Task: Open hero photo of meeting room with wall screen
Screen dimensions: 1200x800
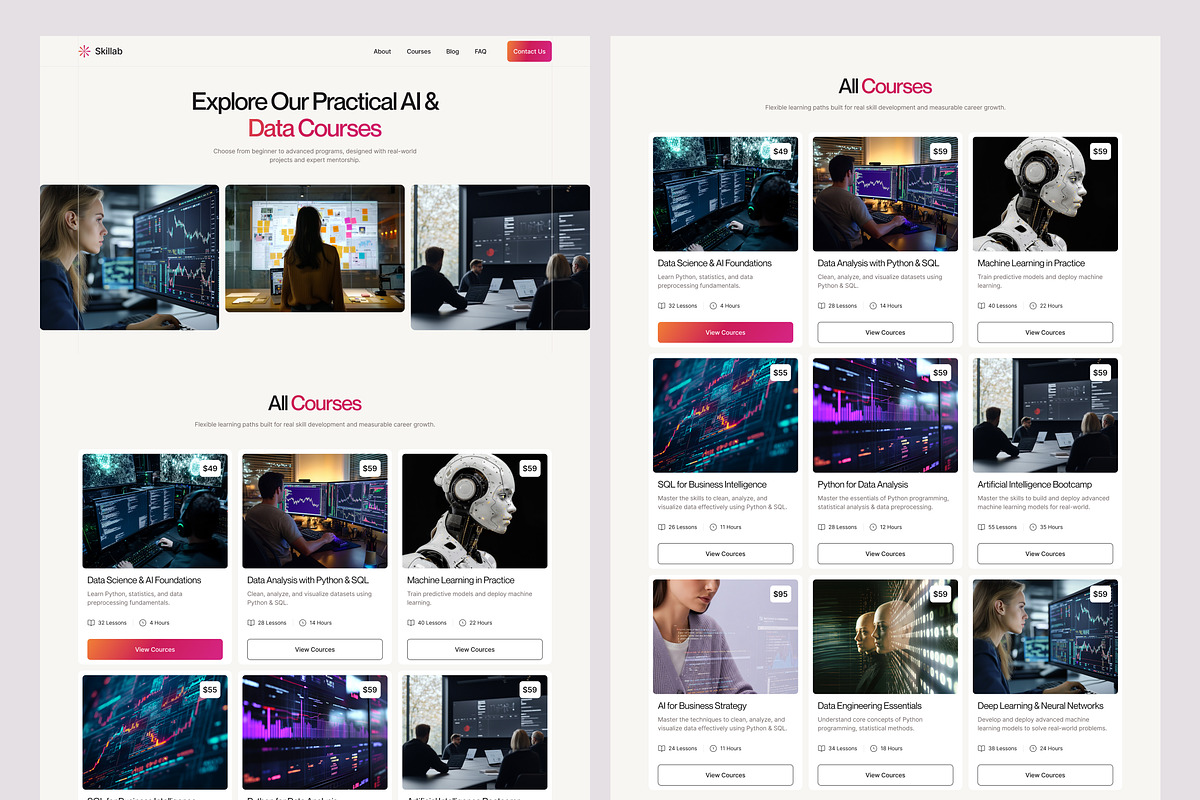Action: click(500, 257)
